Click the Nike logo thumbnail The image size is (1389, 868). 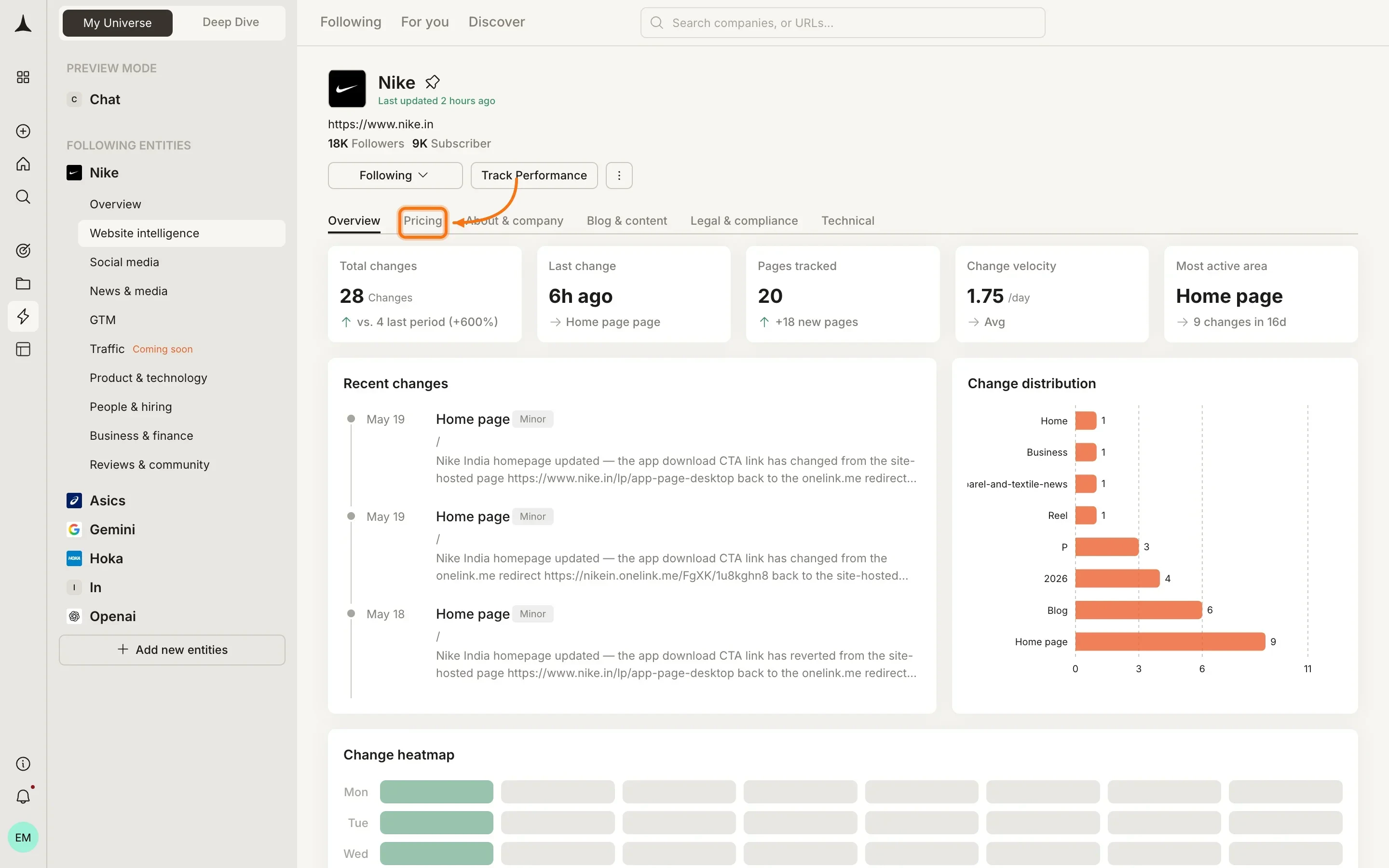pos(347,88)
